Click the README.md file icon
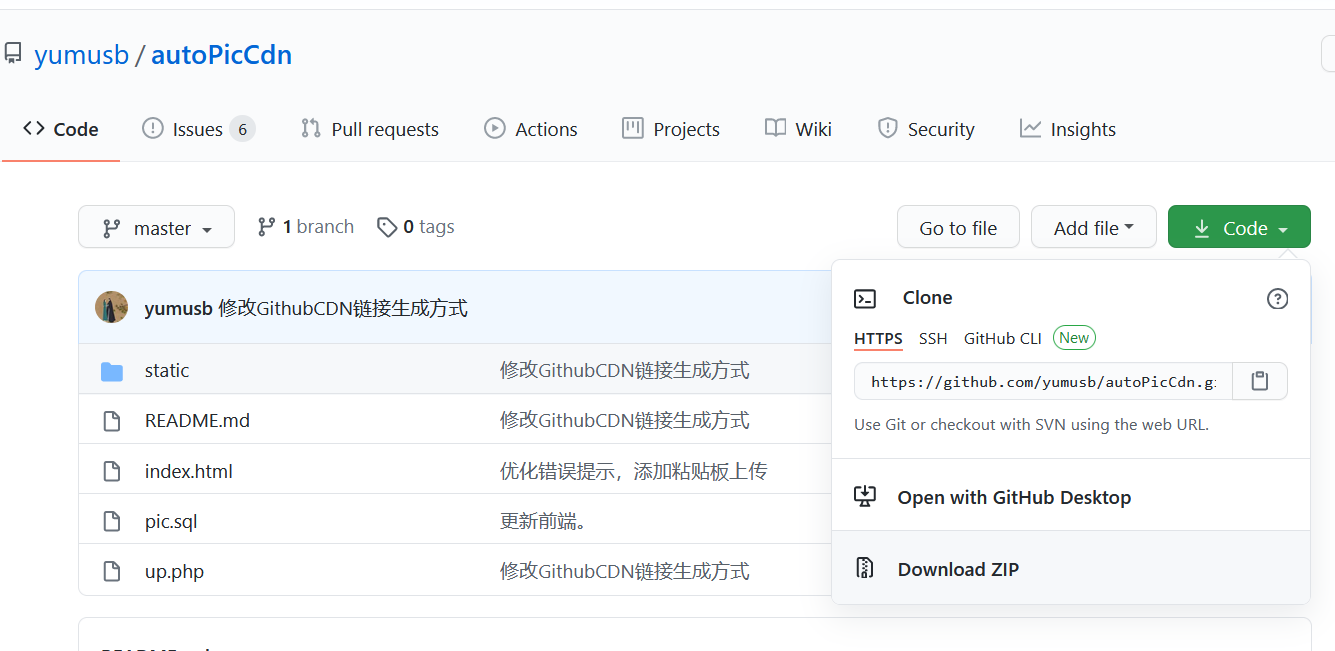This screenshot has height=651, width=1335. [x=112, y=421]
